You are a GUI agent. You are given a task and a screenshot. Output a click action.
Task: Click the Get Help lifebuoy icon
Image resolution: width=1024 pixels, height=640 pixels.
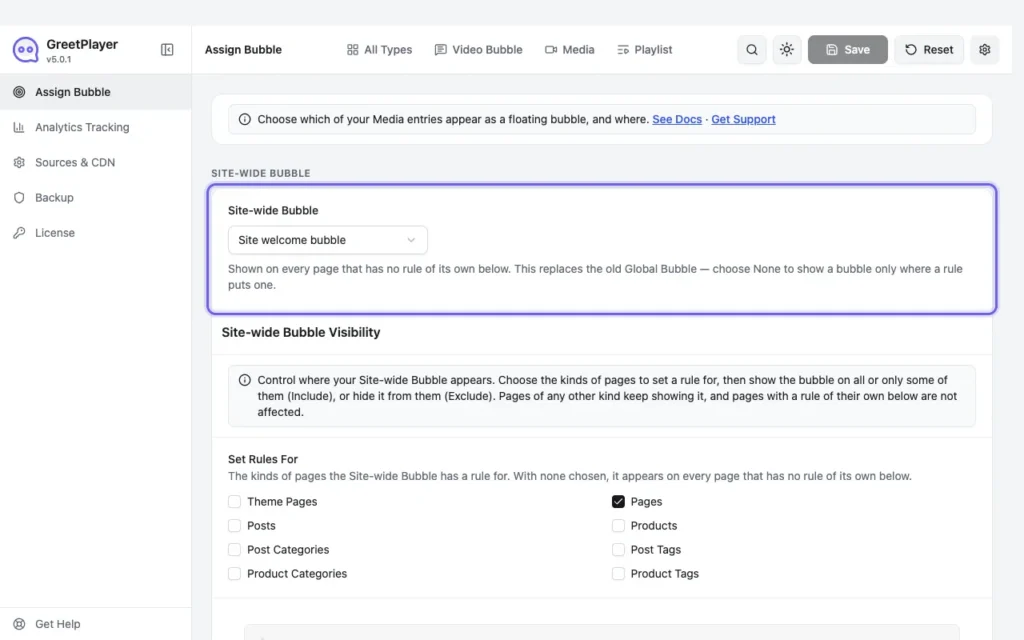click(x=20, y=624)
